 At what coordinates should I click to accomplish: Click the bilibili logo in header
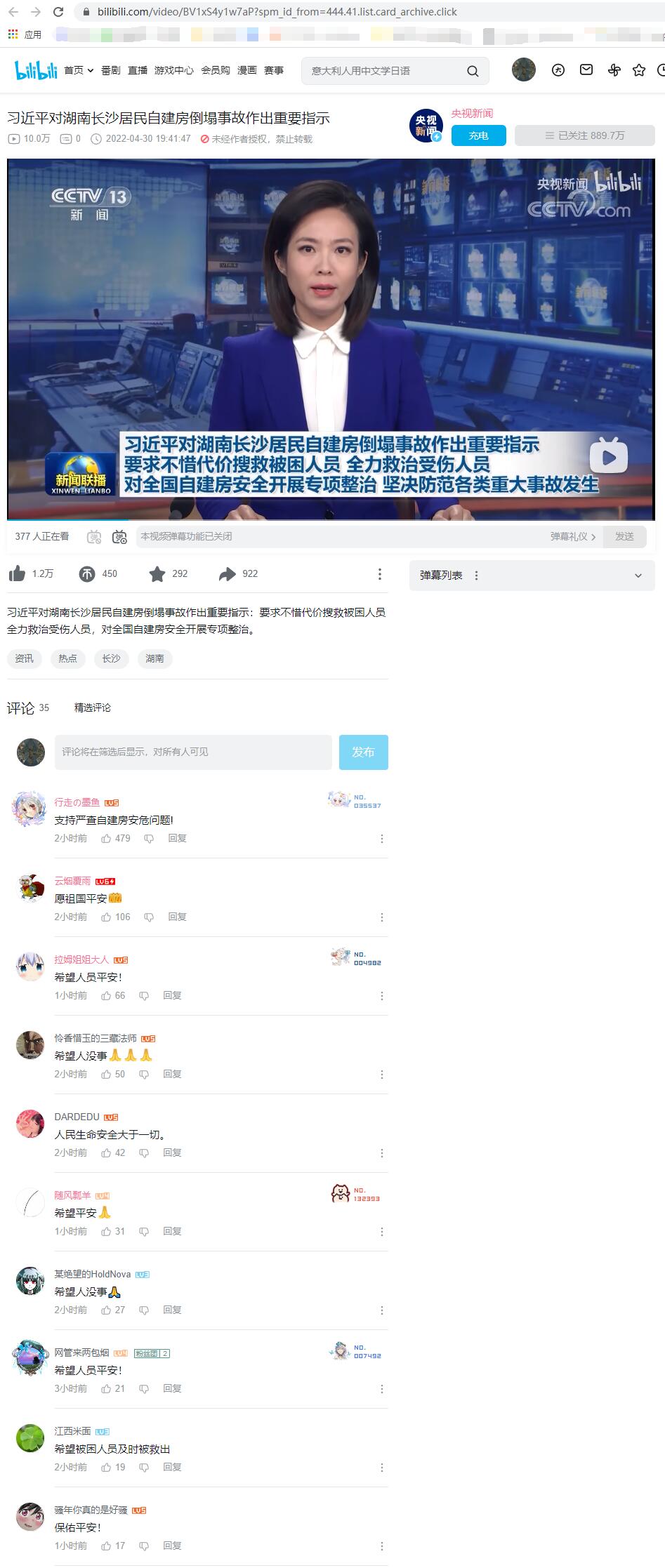(36, 70)
